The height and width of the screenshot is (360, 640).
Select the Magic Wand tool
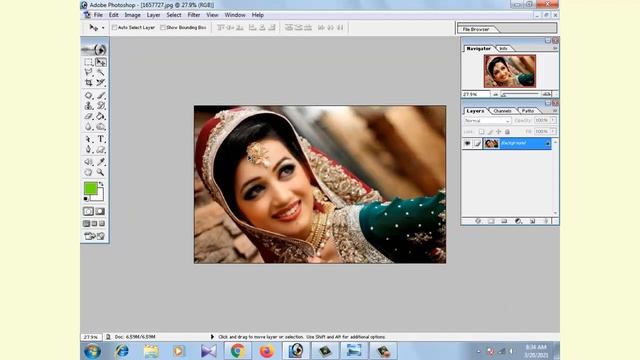click(100, 72)
